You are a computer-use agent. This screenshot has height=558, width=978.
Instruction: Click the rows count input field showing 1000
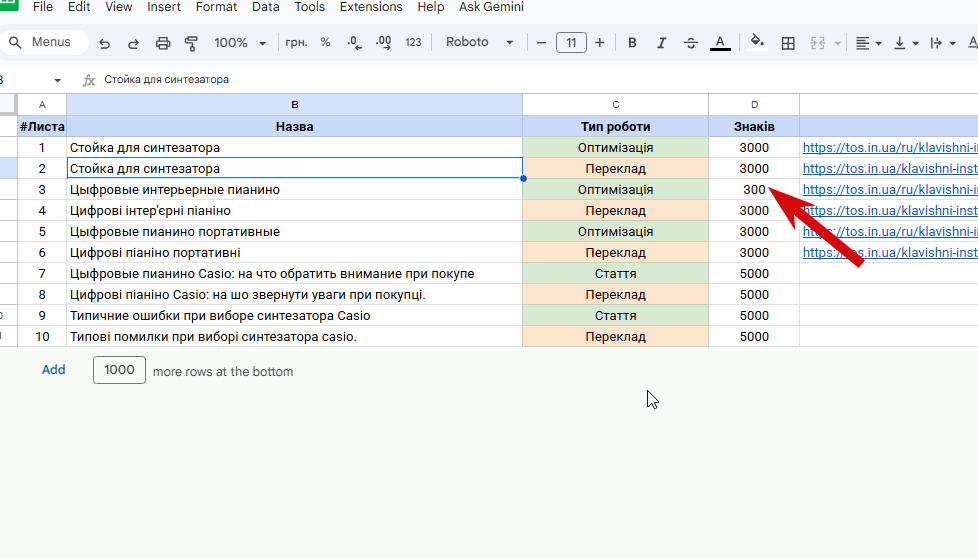pyautogui.click(x=119, y=370)
